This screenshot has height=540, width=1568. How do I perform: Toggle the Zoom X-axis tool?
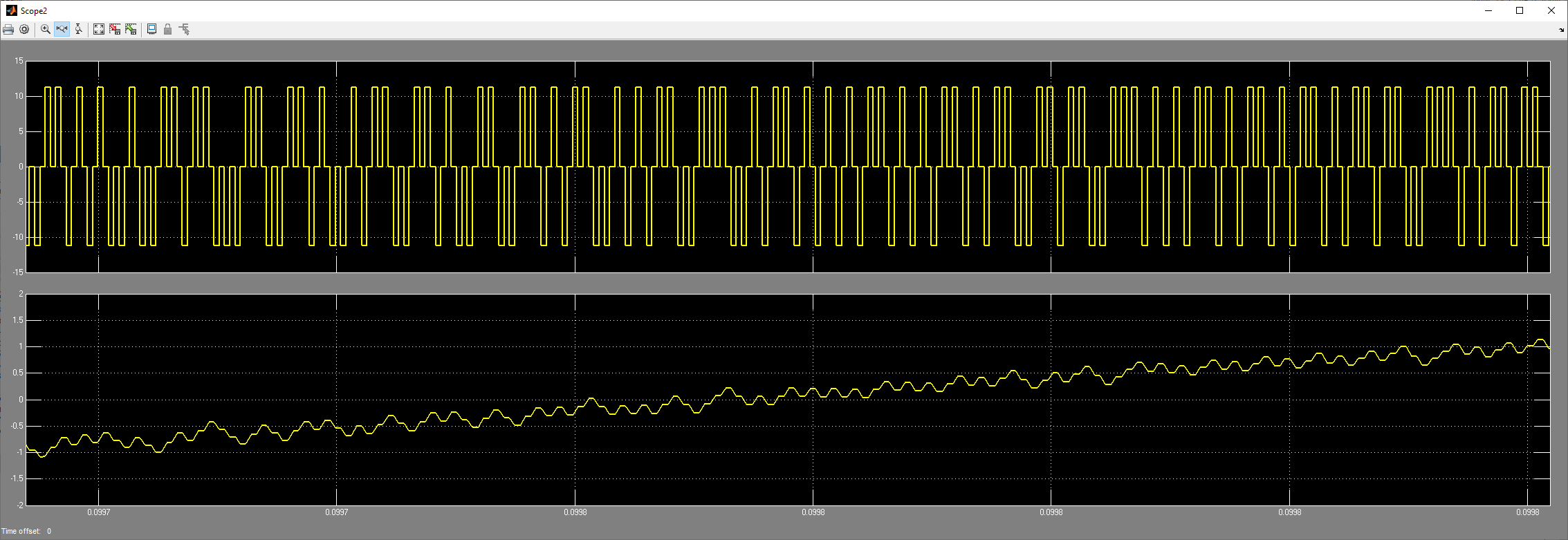[62, 29]
